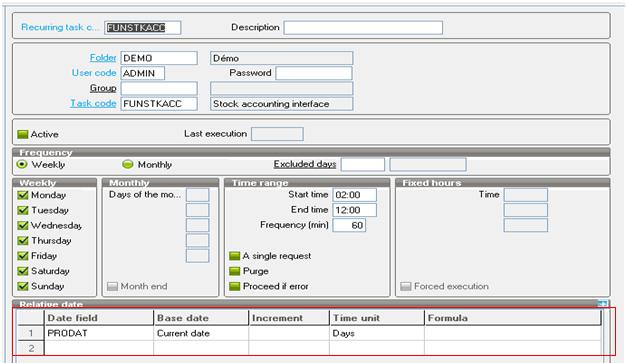Click the first Fixed hours Time field
Image resolution: width=627 pixels, height=363 pixels.
pos(525,195)
